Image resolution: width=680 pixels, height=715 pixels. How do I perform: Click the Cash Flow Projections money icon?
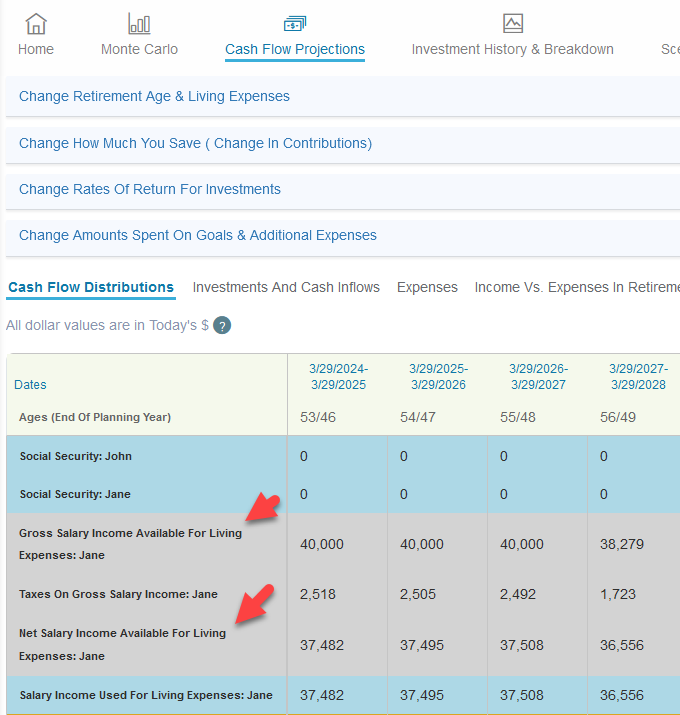295,24
